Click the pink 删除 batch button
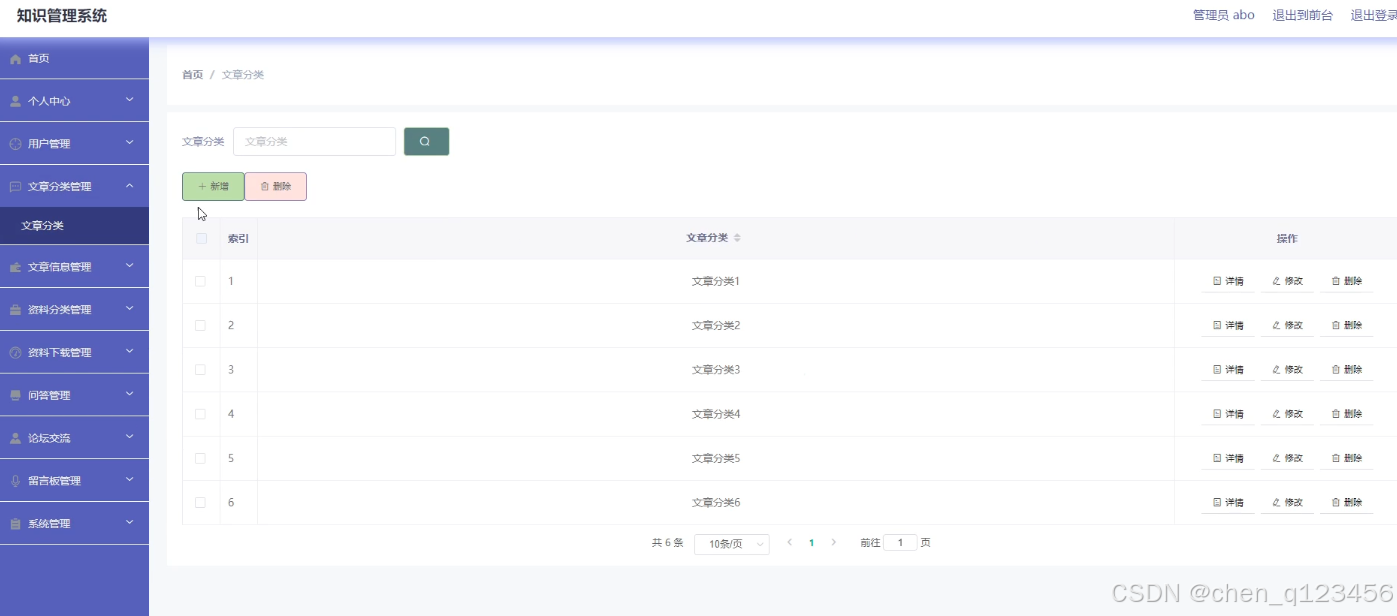1397x616 pixels. coord(276,186)
